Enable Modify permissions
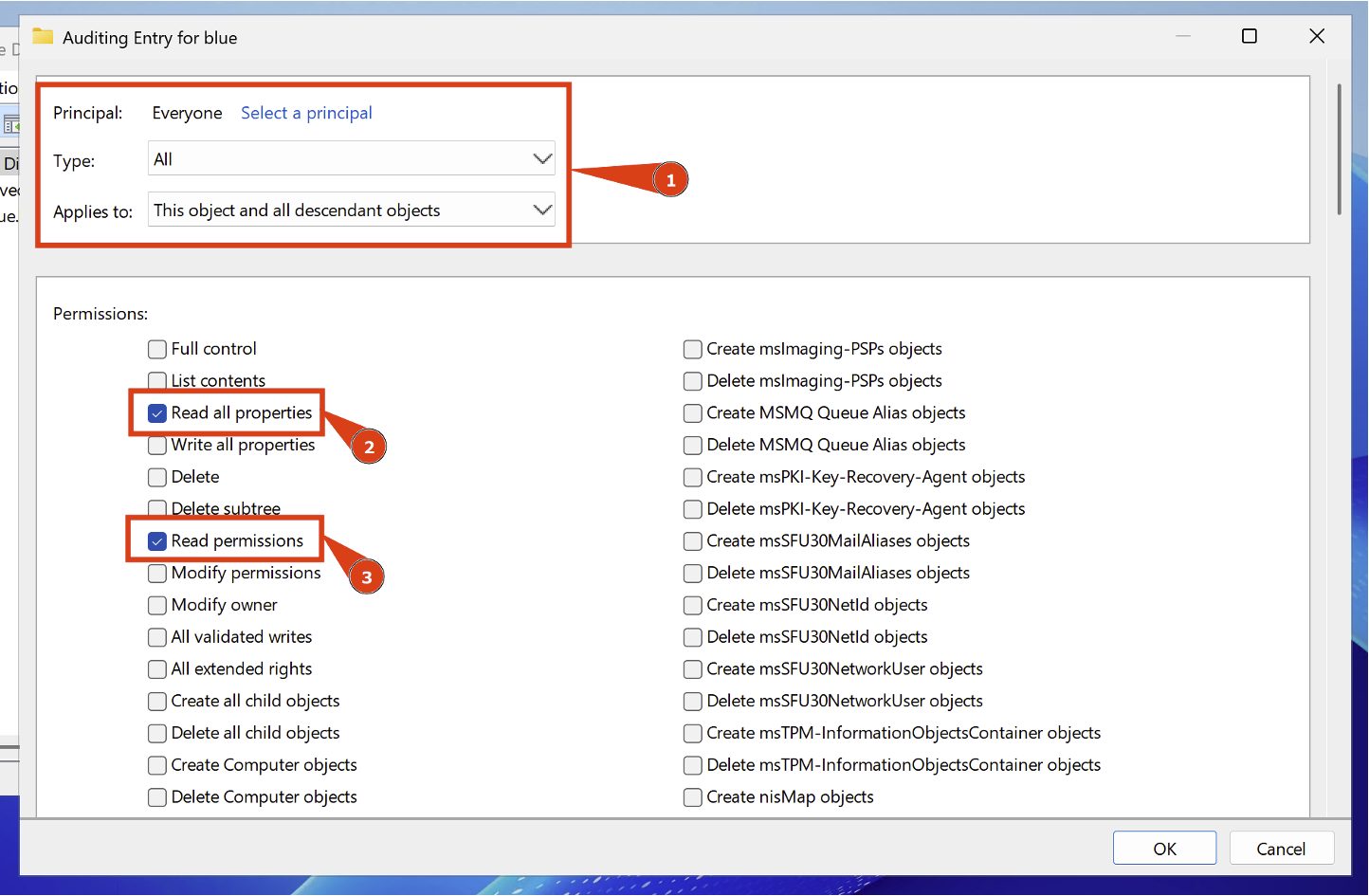1369x896 pixels. 156,573
